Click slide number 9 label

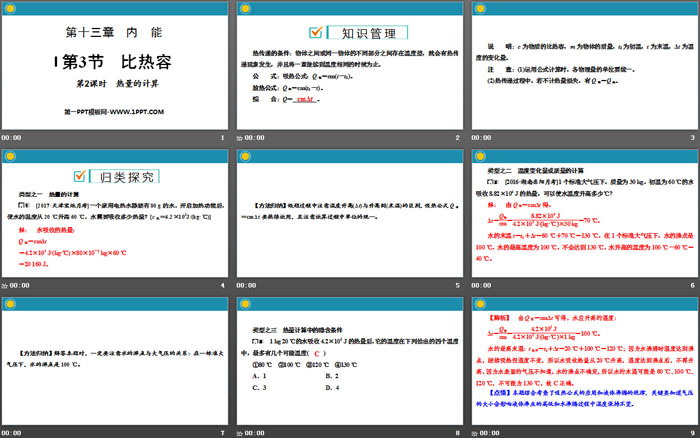click(692, 433)
